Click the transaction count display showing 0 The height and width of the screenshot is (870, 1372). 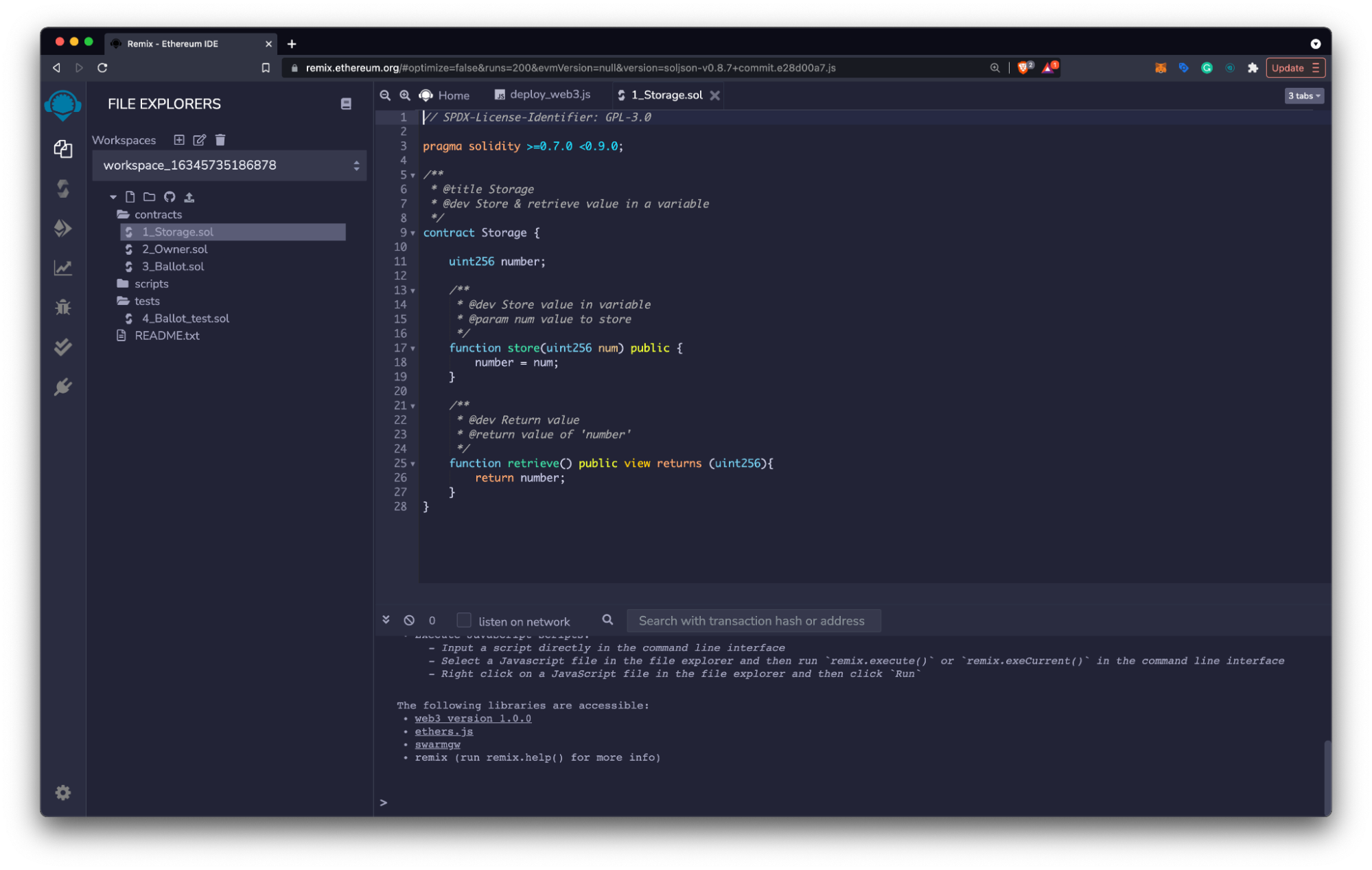432,620
